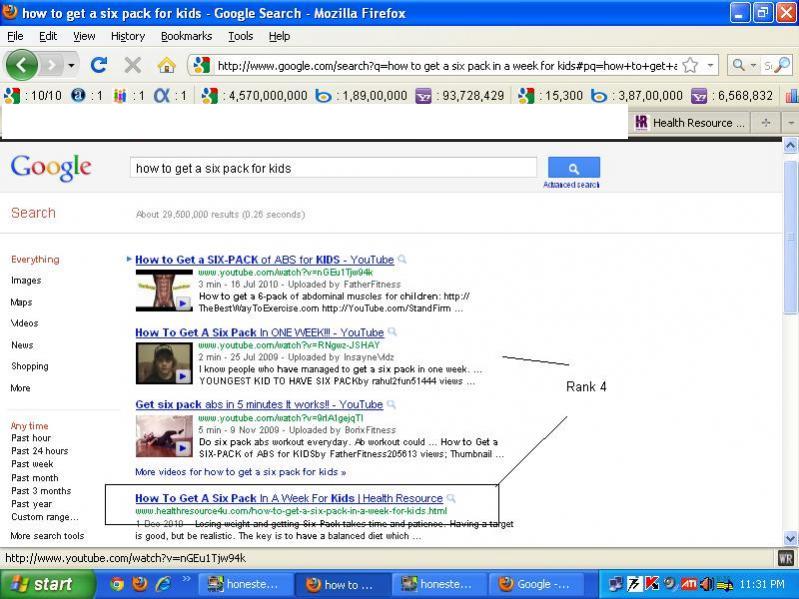Click the Google search query field

point(333,168)
